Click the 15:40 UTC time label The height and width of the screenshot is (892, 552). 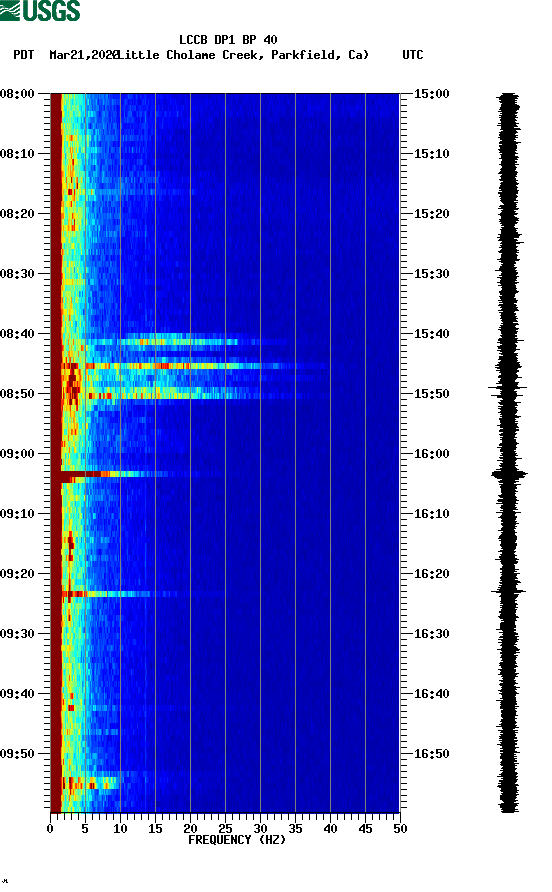(x=431, y=334)
